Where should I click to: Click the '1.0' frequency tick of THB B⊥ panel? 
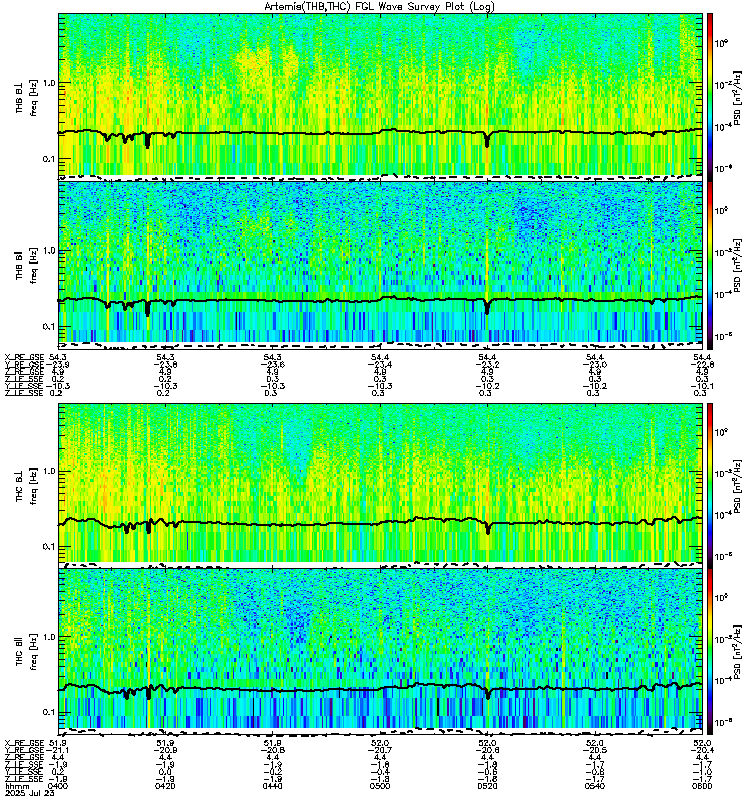(48, 83)
